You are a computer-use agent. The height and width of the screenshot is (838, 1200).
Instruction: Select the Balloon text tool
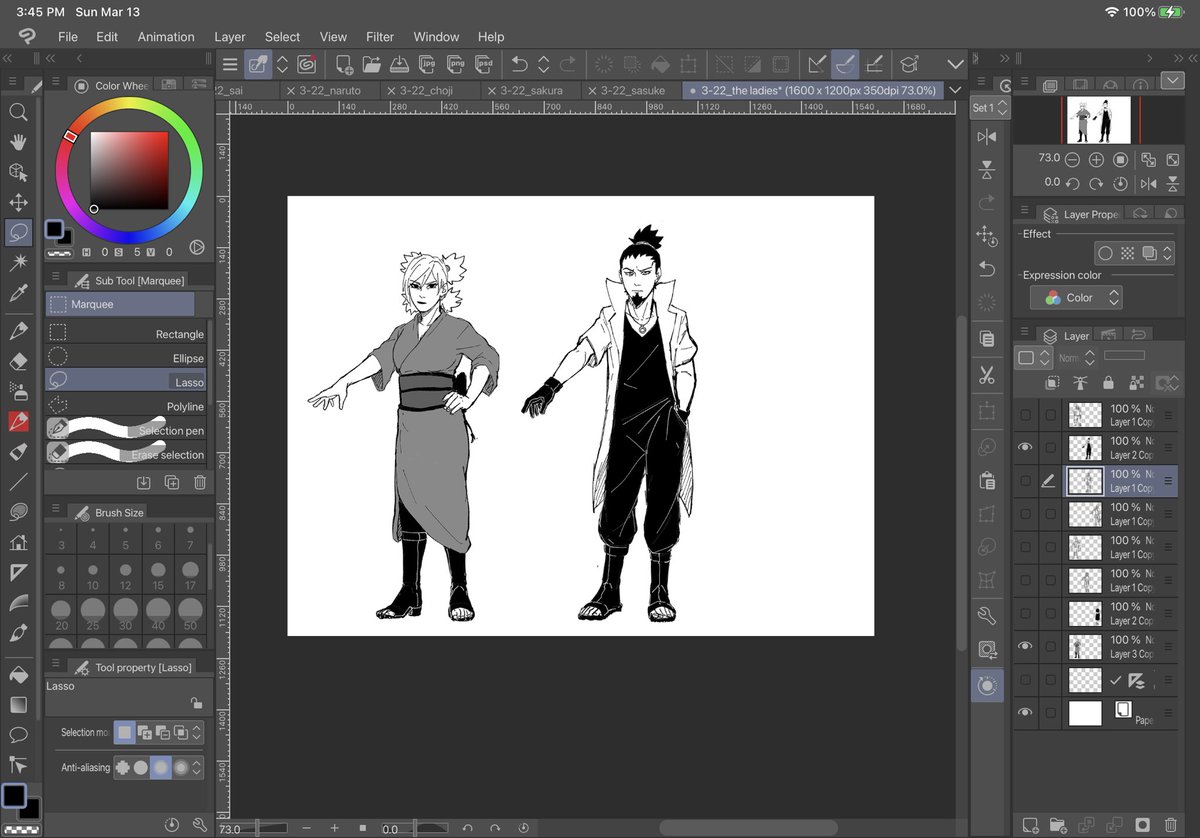pos(18,734)
